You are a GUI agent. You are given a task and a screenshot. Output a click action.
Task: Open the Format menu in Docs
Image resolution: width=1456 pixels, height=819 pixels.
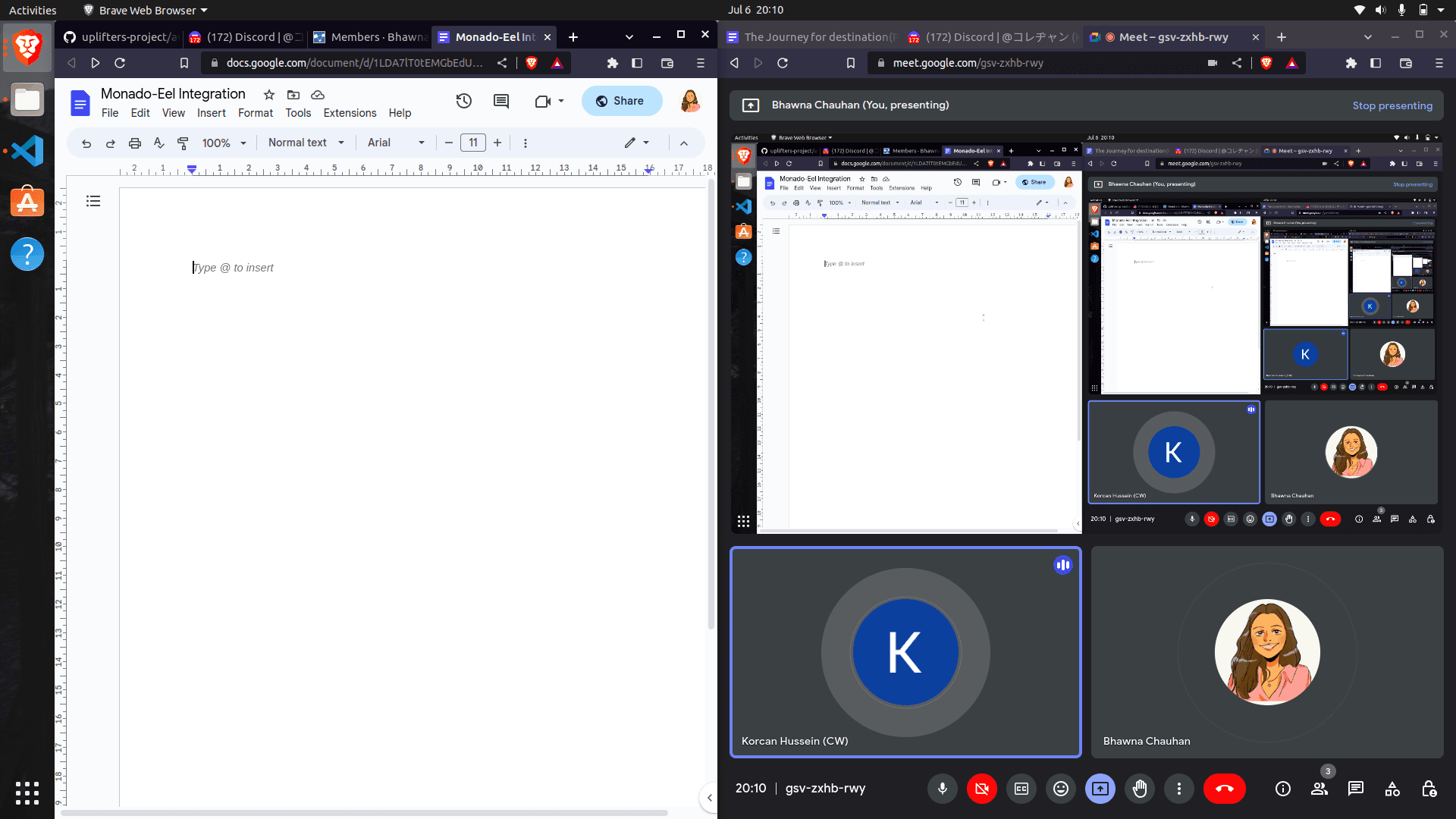[256, 113]
